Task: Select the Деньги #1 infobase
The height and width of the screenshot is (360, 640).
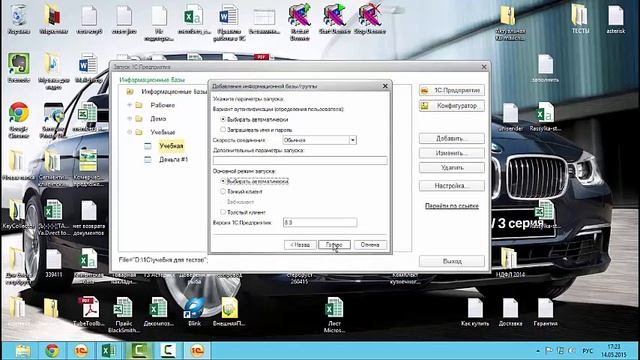Action: tap(173, 160)
